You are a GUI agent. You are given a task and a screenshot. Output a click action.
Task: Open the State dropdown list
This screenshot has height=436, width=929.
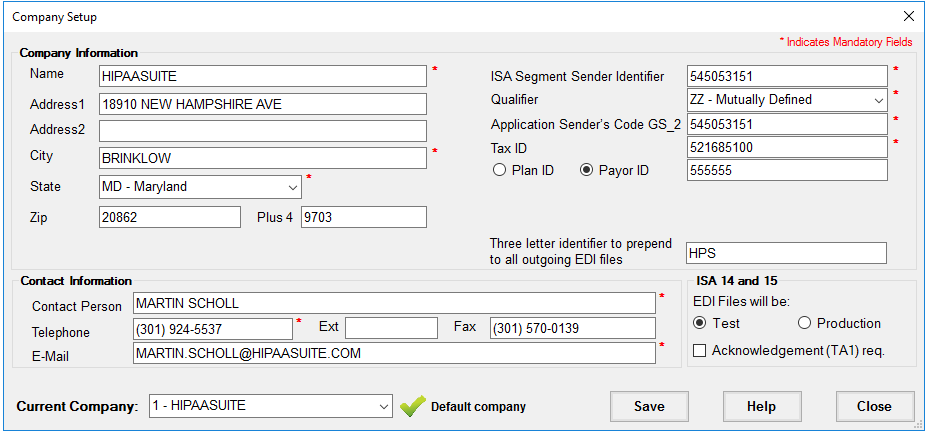[x=292, y=187]
